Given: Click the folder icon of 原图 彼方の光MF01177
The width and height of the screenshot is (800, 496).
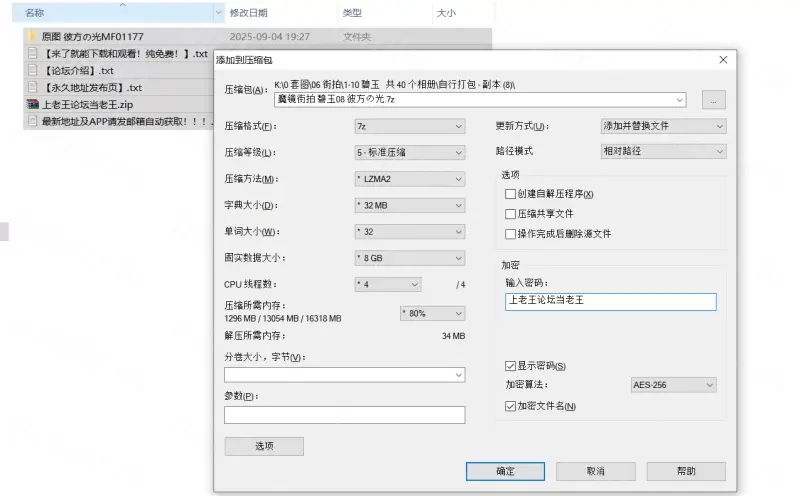Looking at the screenshot, I should (x=32, y=36).
